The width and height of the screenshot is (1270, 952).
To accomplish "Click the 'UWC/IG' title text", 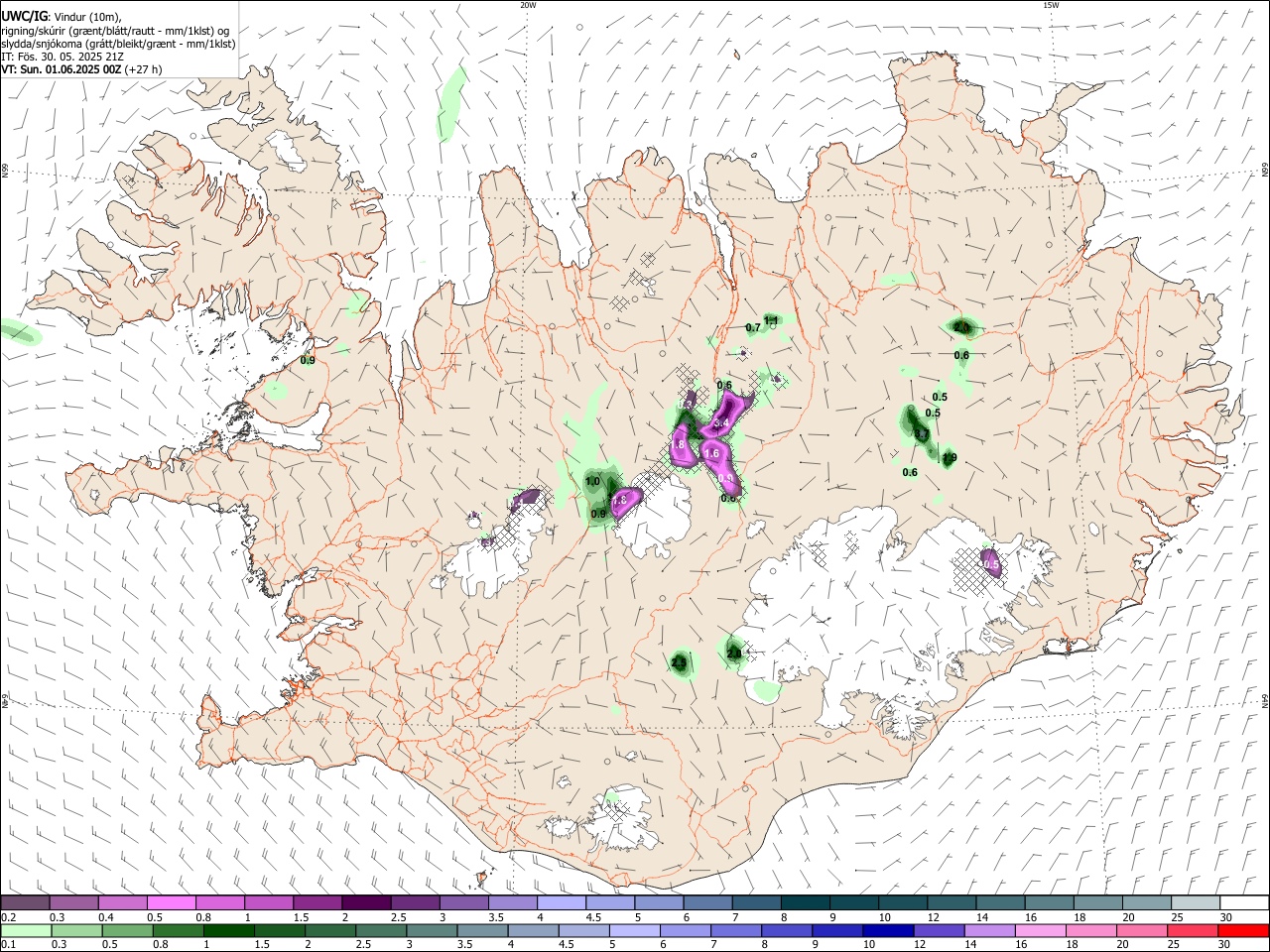I will tap(24, 16).
